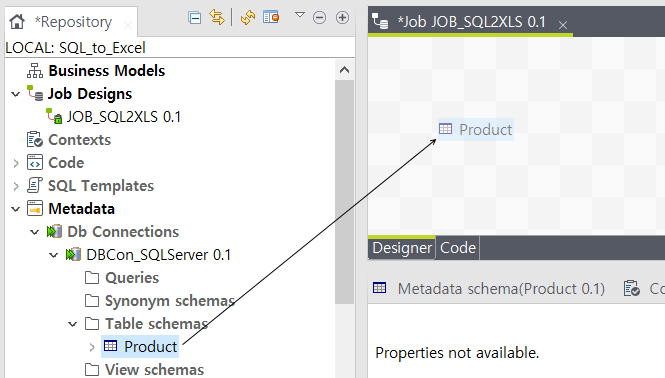Switch to the Code tab
The width and height of the screenshot is (665, 378).
[x=458, y=248]
